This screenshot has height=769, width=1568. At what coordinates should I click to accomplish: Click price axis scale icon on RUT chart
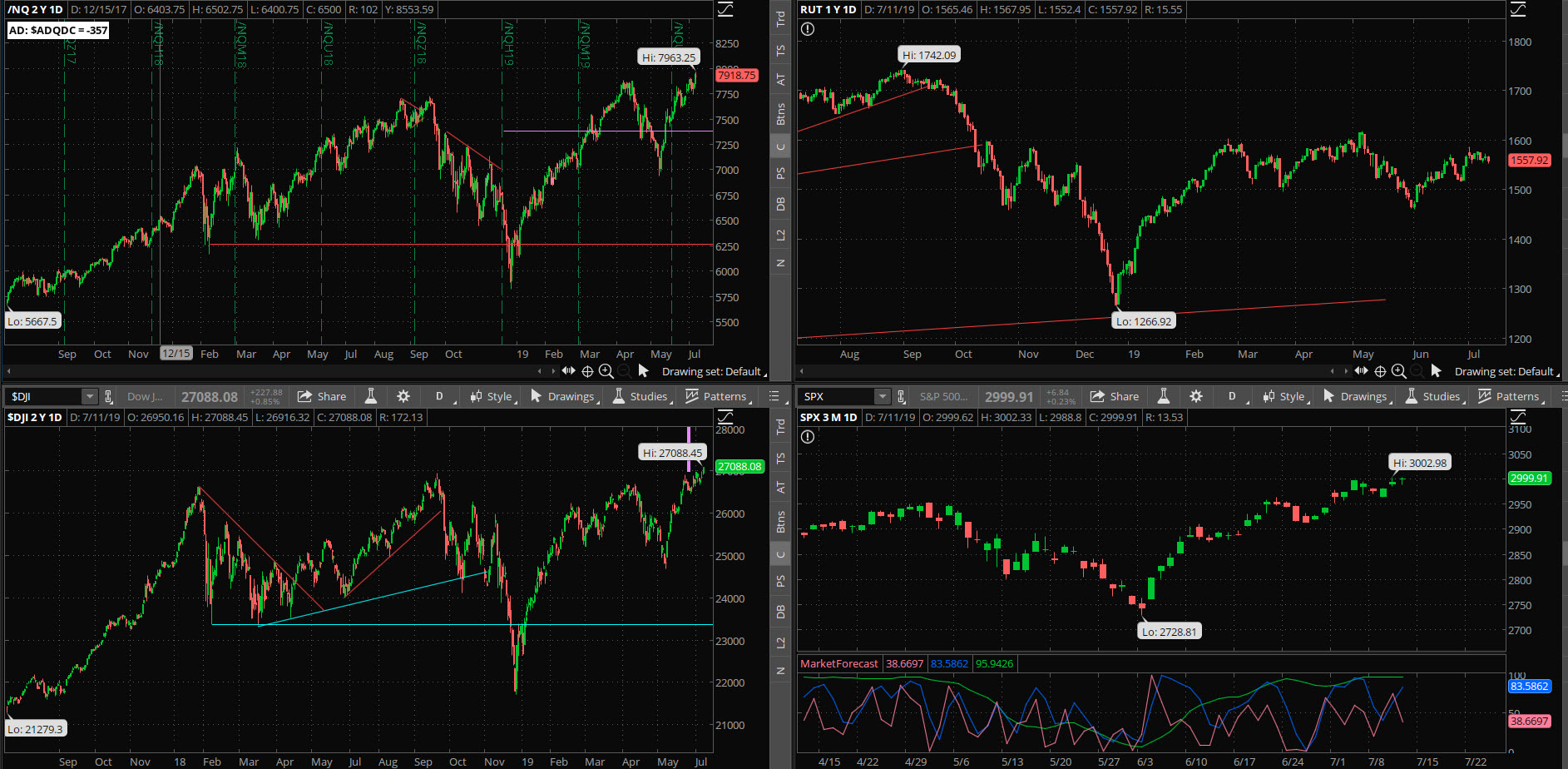point(1518,9)
